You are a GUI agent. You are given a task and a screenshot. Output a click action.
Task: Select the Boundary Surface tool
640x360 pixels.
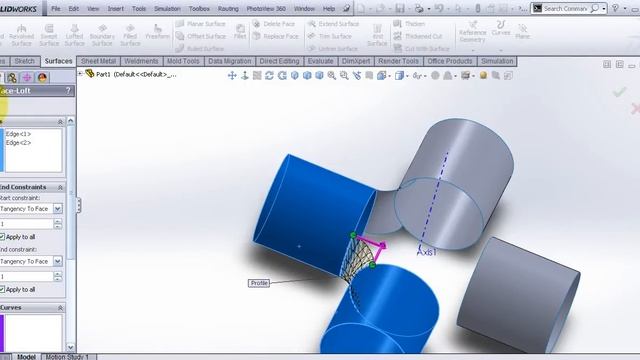pos(102,35)
